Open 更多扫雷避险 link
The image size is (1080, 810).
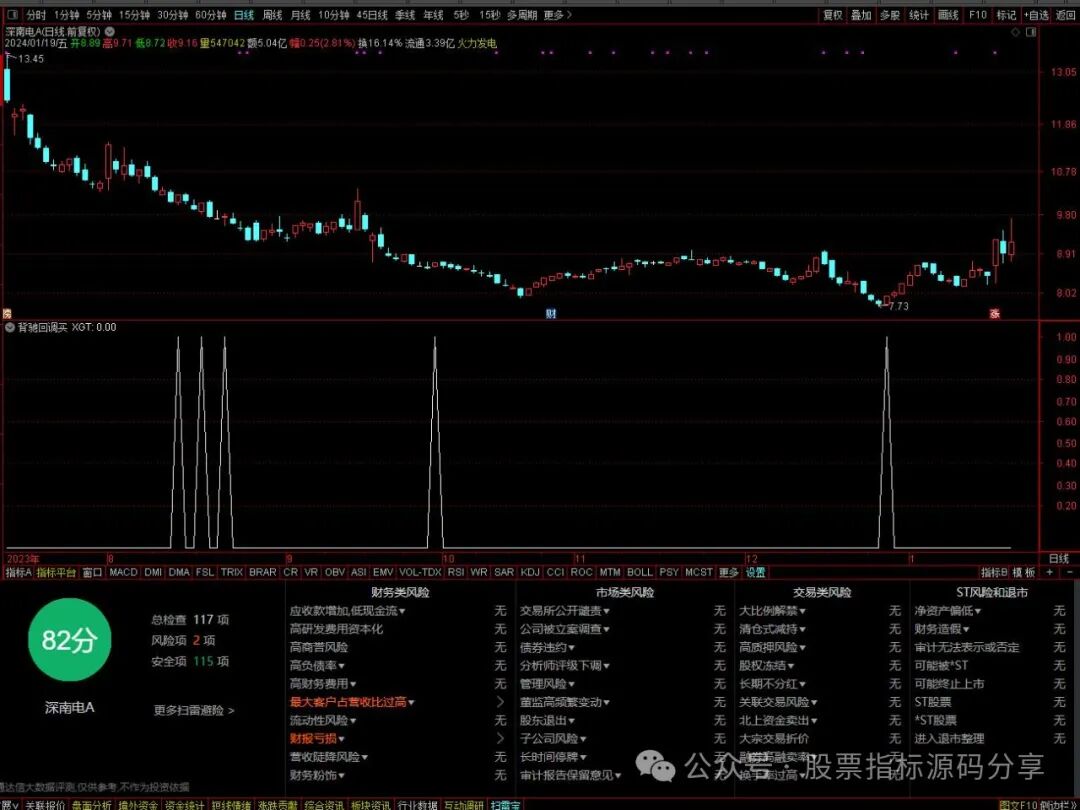[x=194, y=710]
